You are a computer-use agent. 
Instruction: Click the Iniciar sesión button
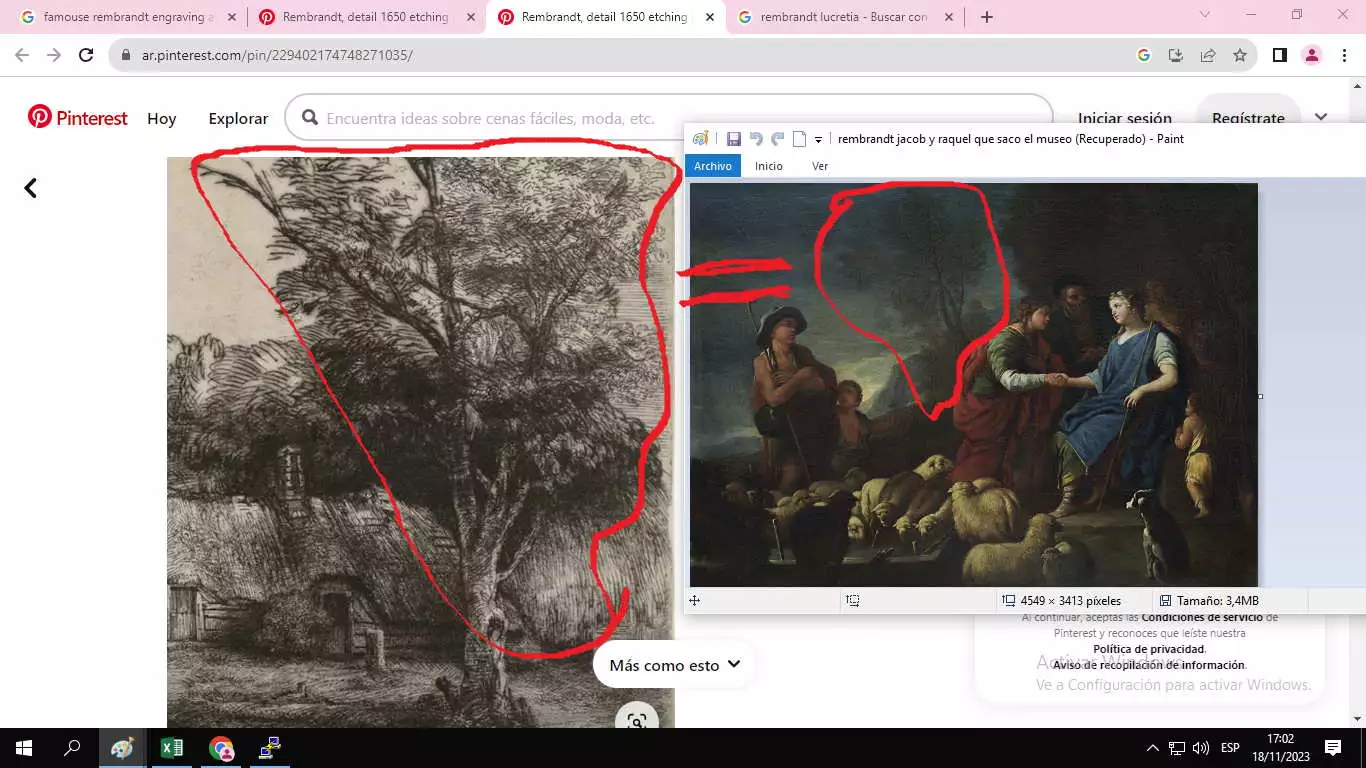1124,118
